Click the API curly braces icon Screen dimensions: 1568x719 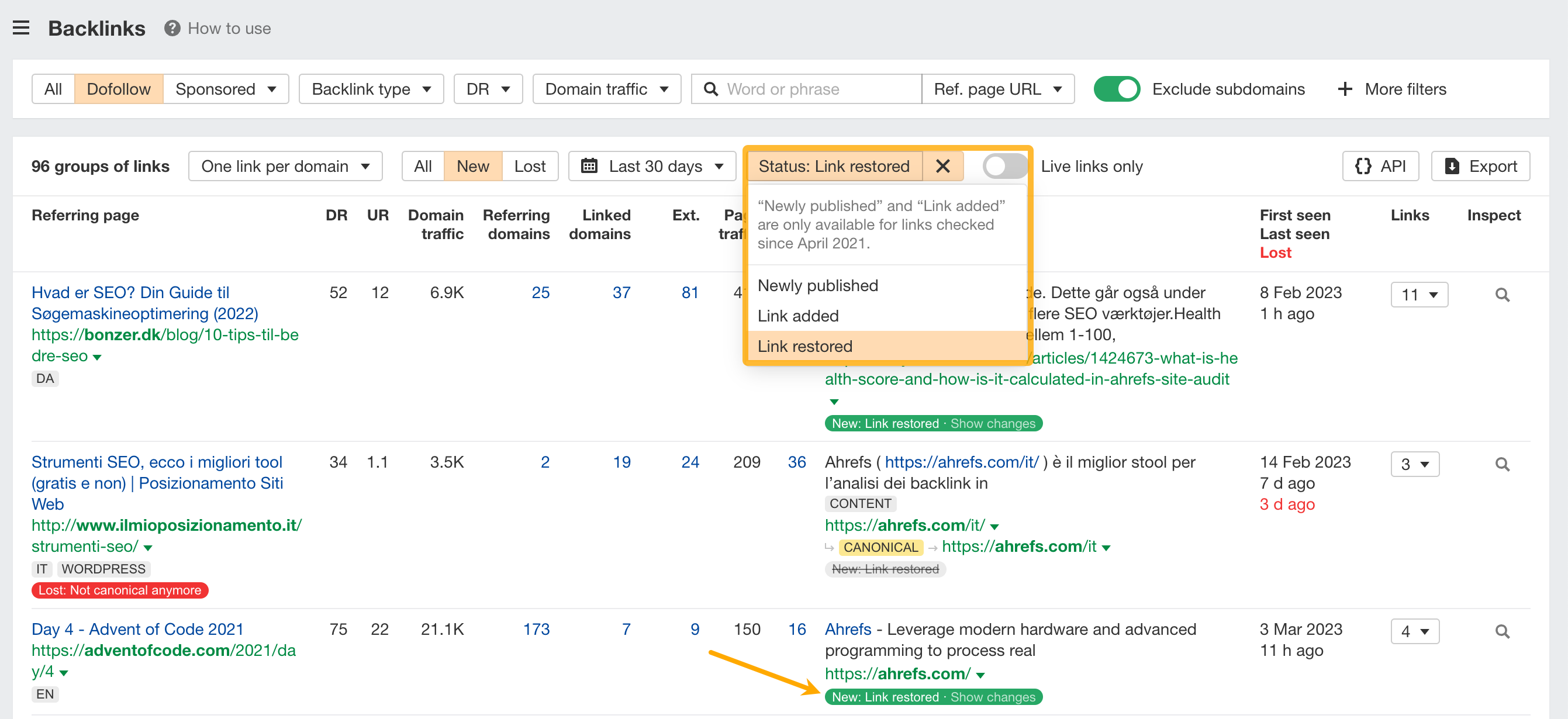[x=1363, y=166]
